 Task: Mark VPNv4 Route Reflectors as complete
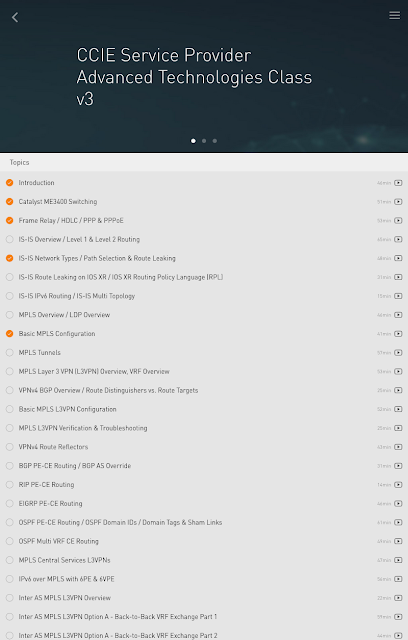9,447
